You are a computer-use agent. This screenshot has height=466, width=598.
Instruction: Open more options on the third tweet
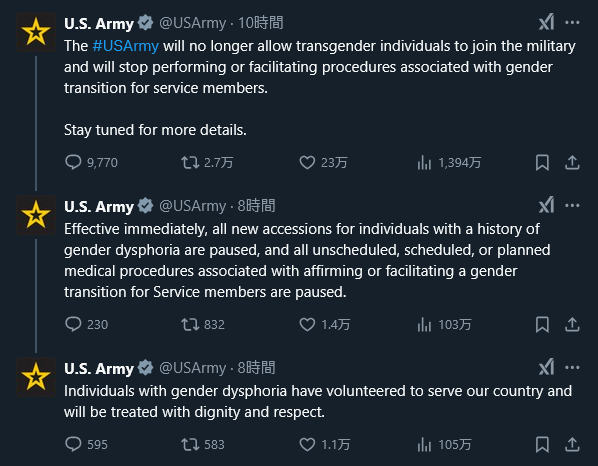click(x=572, y=368)
